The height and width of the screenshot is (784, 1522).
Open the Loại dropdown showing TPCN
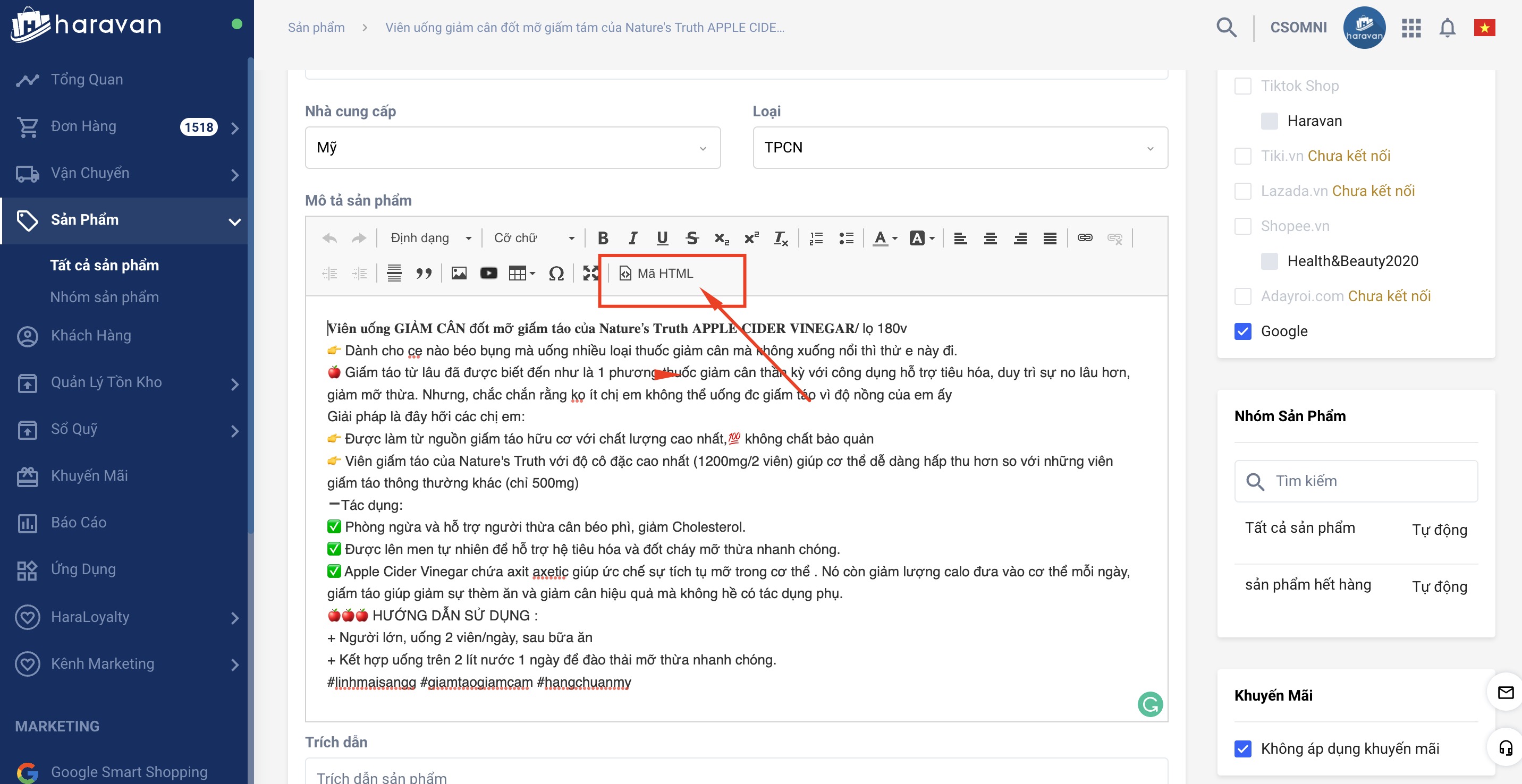pos(960,148)
